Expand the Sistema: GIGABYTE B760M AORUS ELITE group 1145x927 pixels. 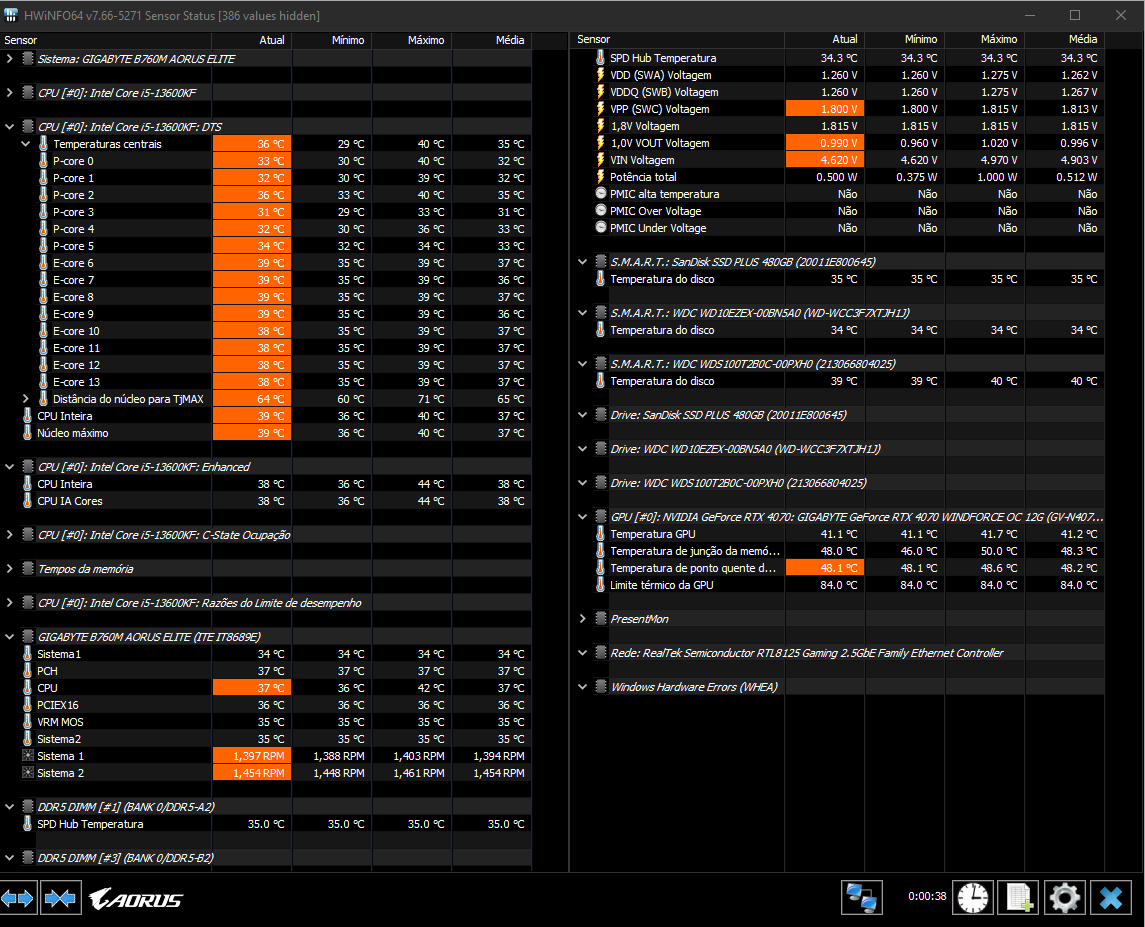(9, 58)
